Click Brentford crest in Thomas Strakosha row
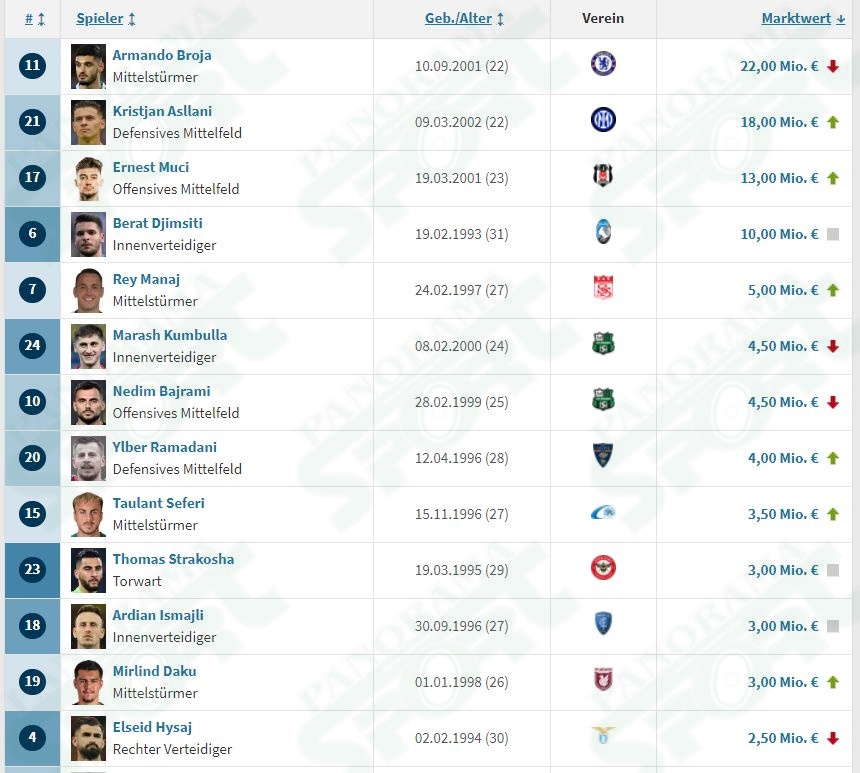This screenshot has width=860, height=773. (x=603, y=567)
